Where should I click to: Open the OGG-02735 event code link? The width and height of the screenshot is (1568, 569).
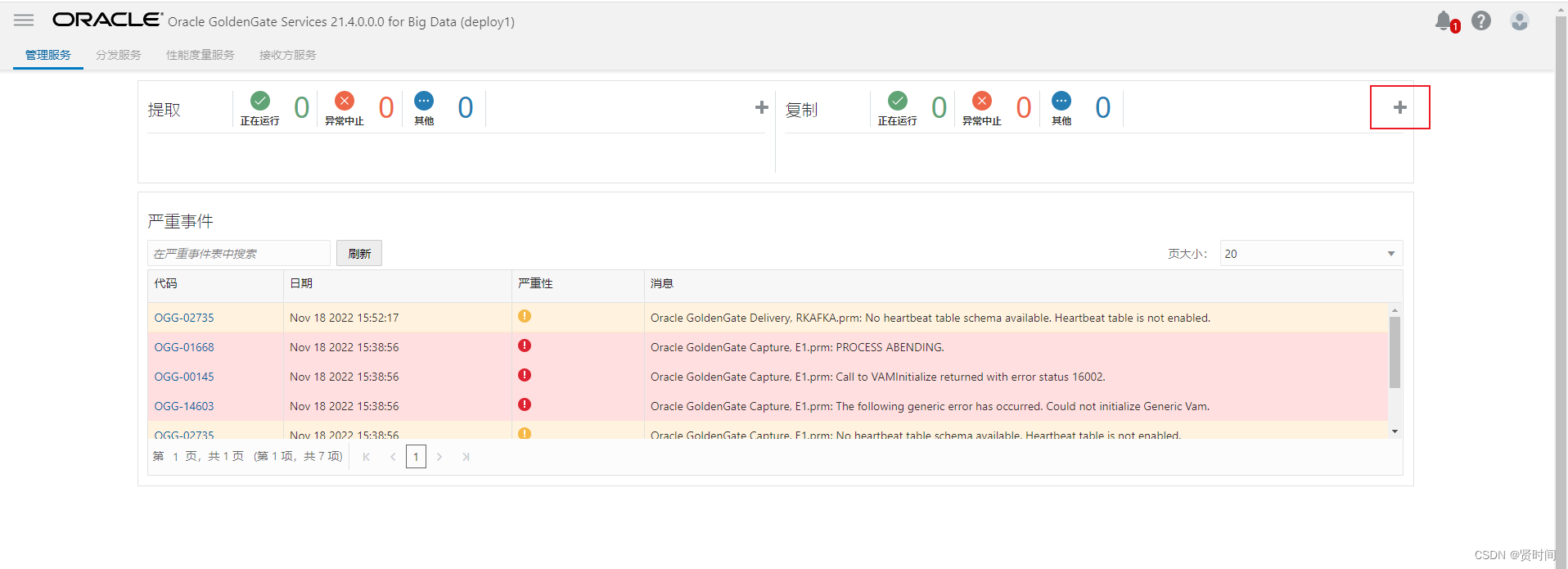pyautogui.click(x=184, y=318)
